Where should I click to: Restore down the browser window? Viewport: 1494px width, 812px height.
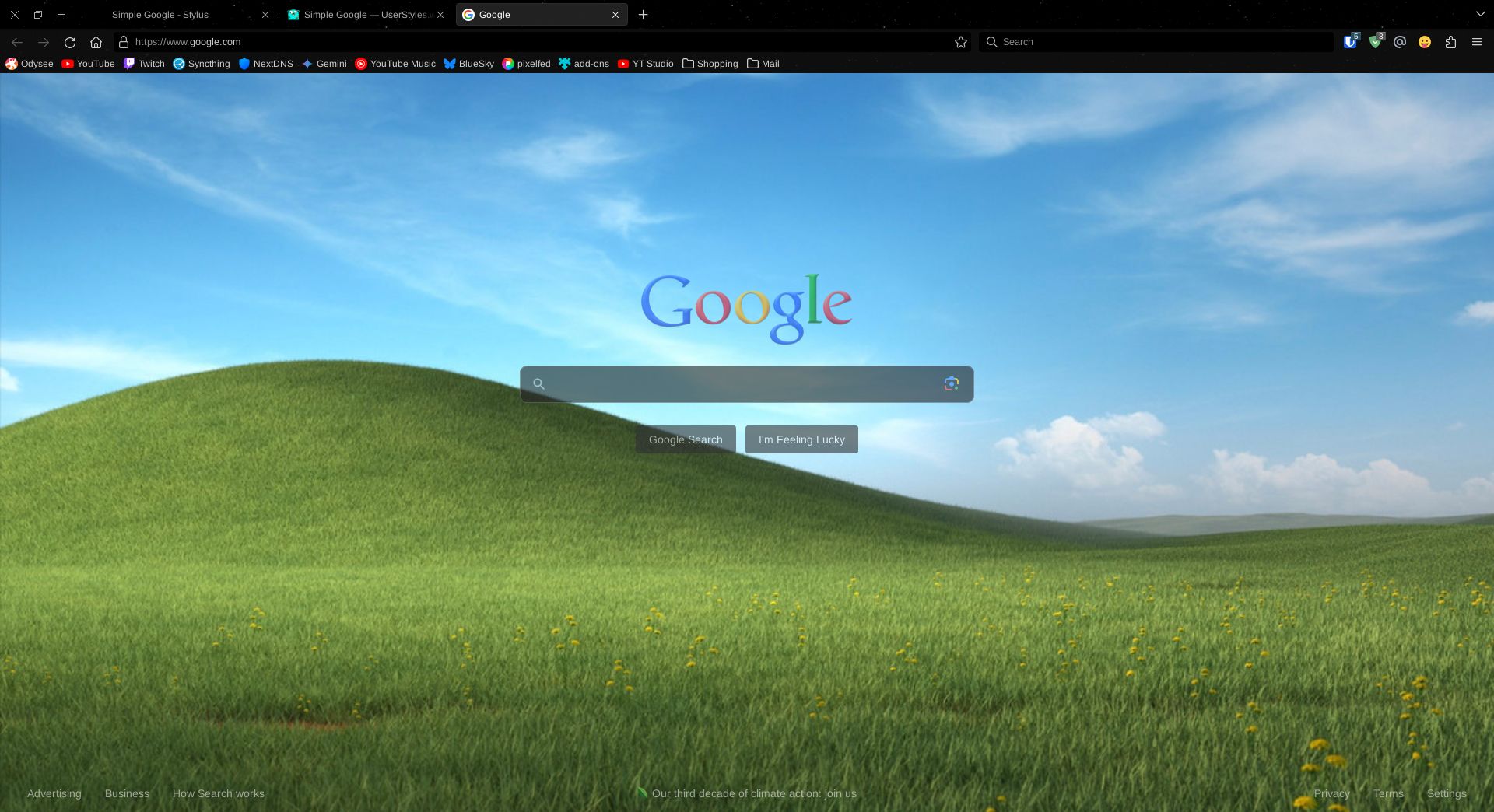(x=37, y=15)
